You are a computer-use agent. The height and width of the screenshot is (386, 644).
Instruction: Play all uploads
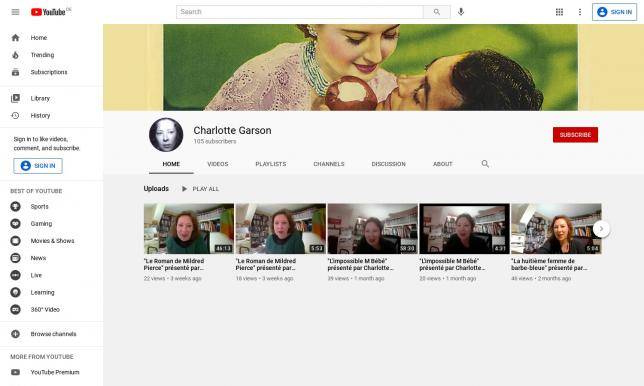pos(200,189)
